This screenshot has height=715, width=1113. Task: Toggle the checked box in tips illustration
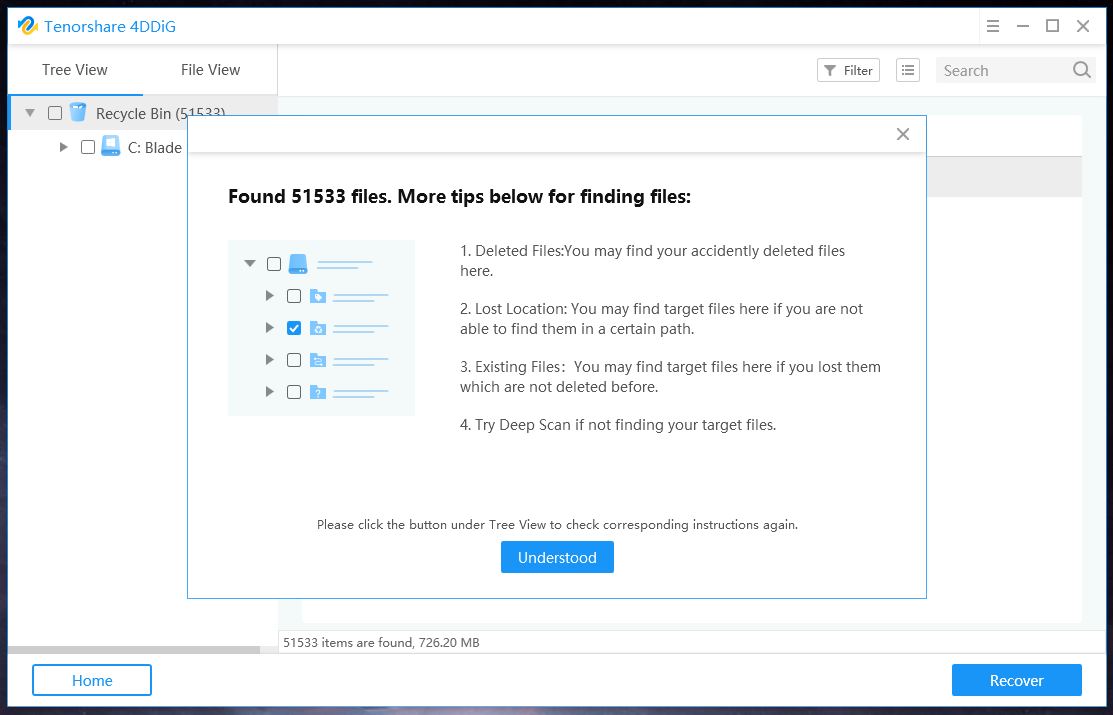(294, 328)
